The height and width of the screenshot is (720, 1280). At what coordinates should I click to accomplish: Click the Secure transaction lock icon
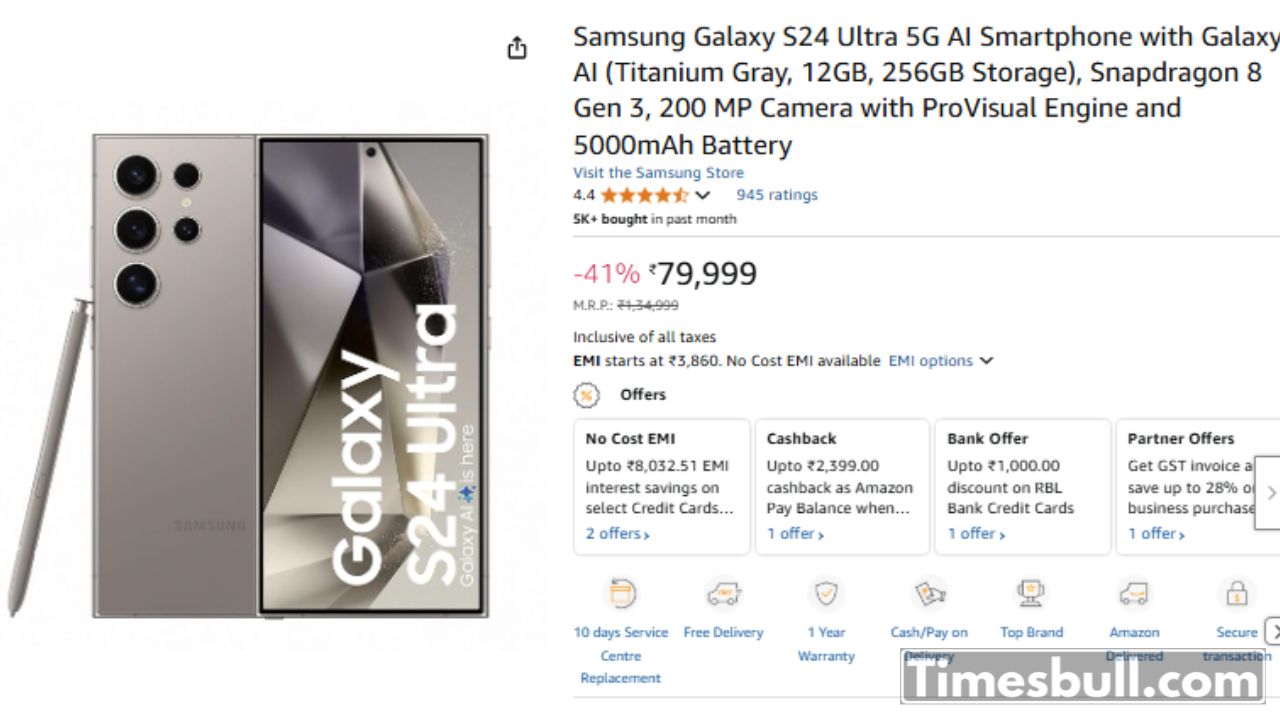pyautogui.click(x=1237, y=594)
